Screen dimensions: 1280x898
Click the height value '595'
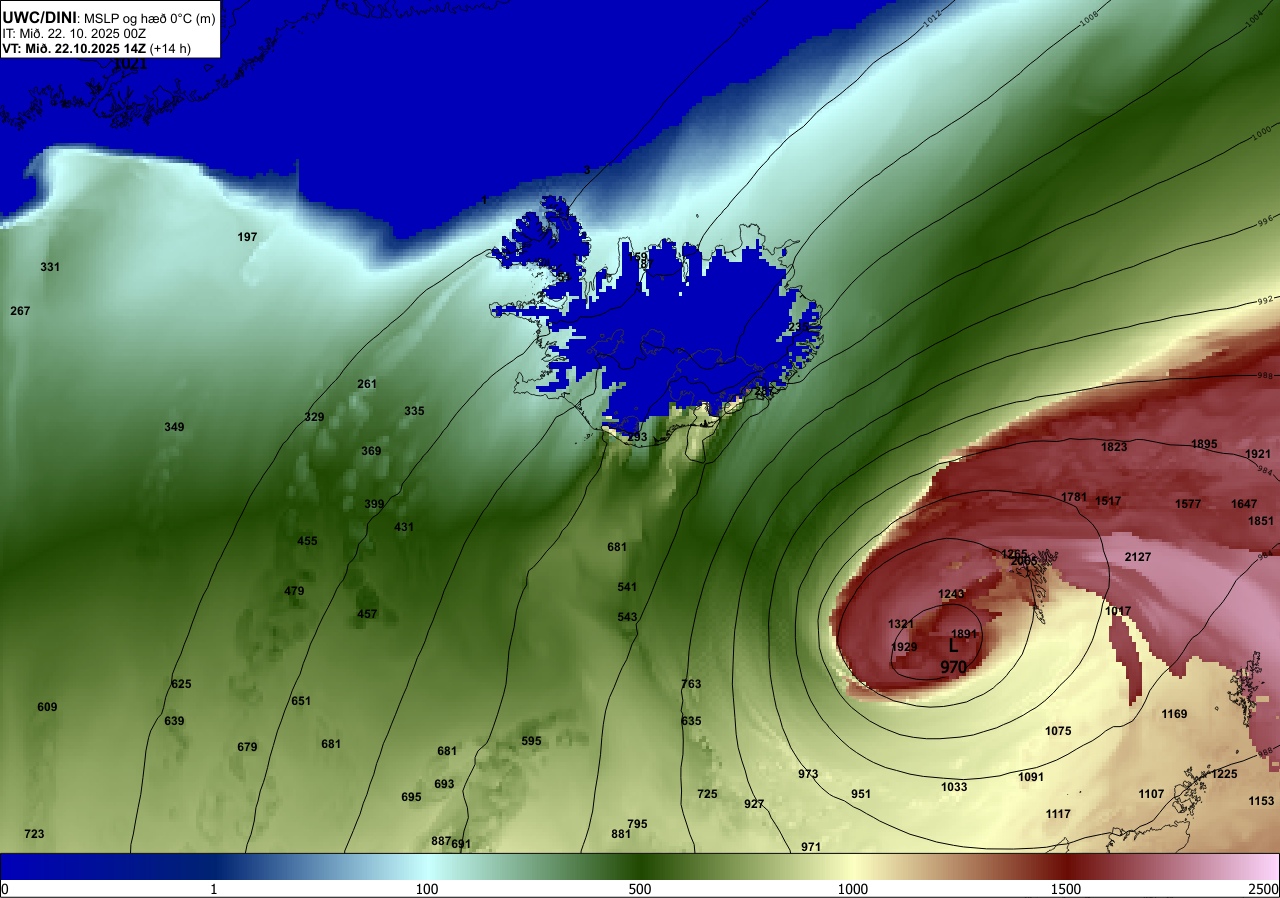531,741
